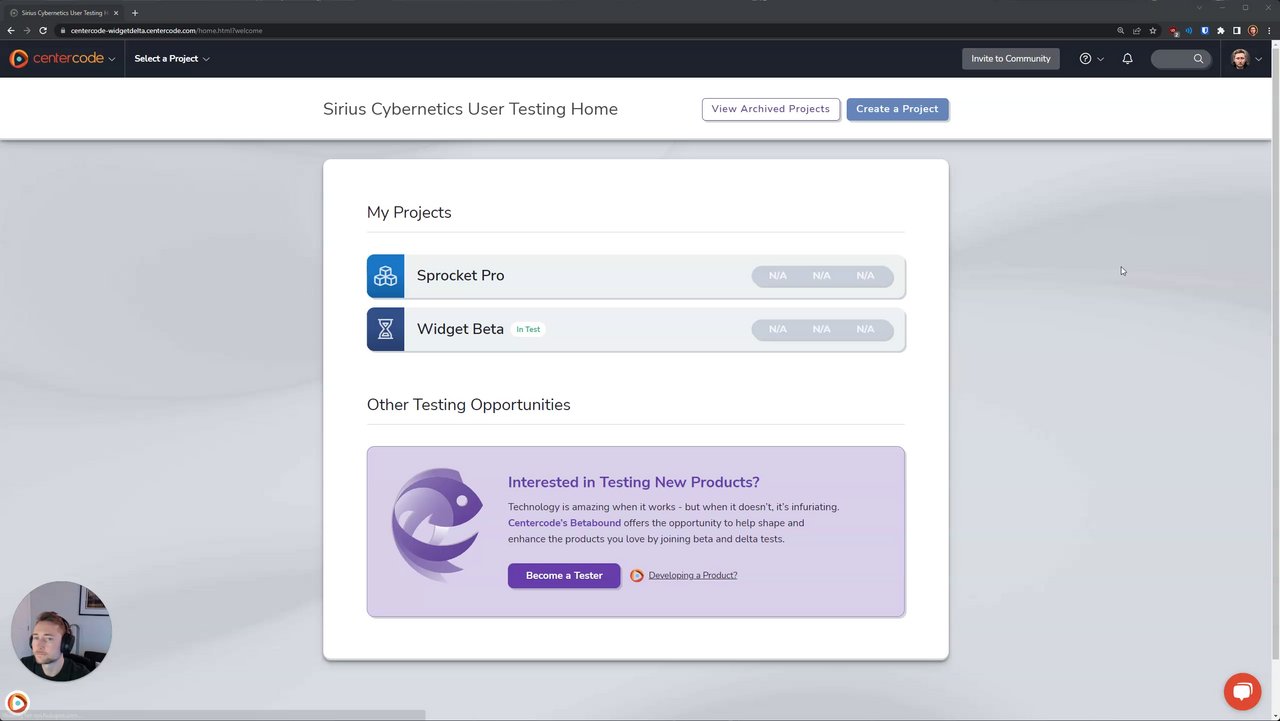The height and width of the screenshot is (721, 1280).
Task: Expand the user account chevron
Action: 1259,59
